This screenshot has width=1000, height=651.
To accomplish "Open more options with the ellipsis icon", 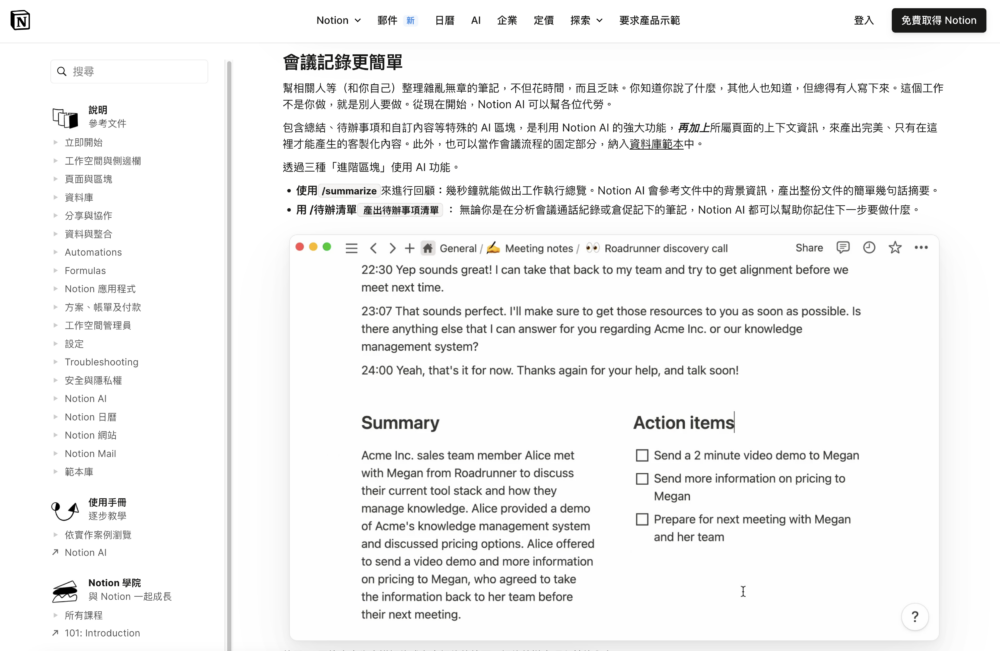I will [921, 248].
